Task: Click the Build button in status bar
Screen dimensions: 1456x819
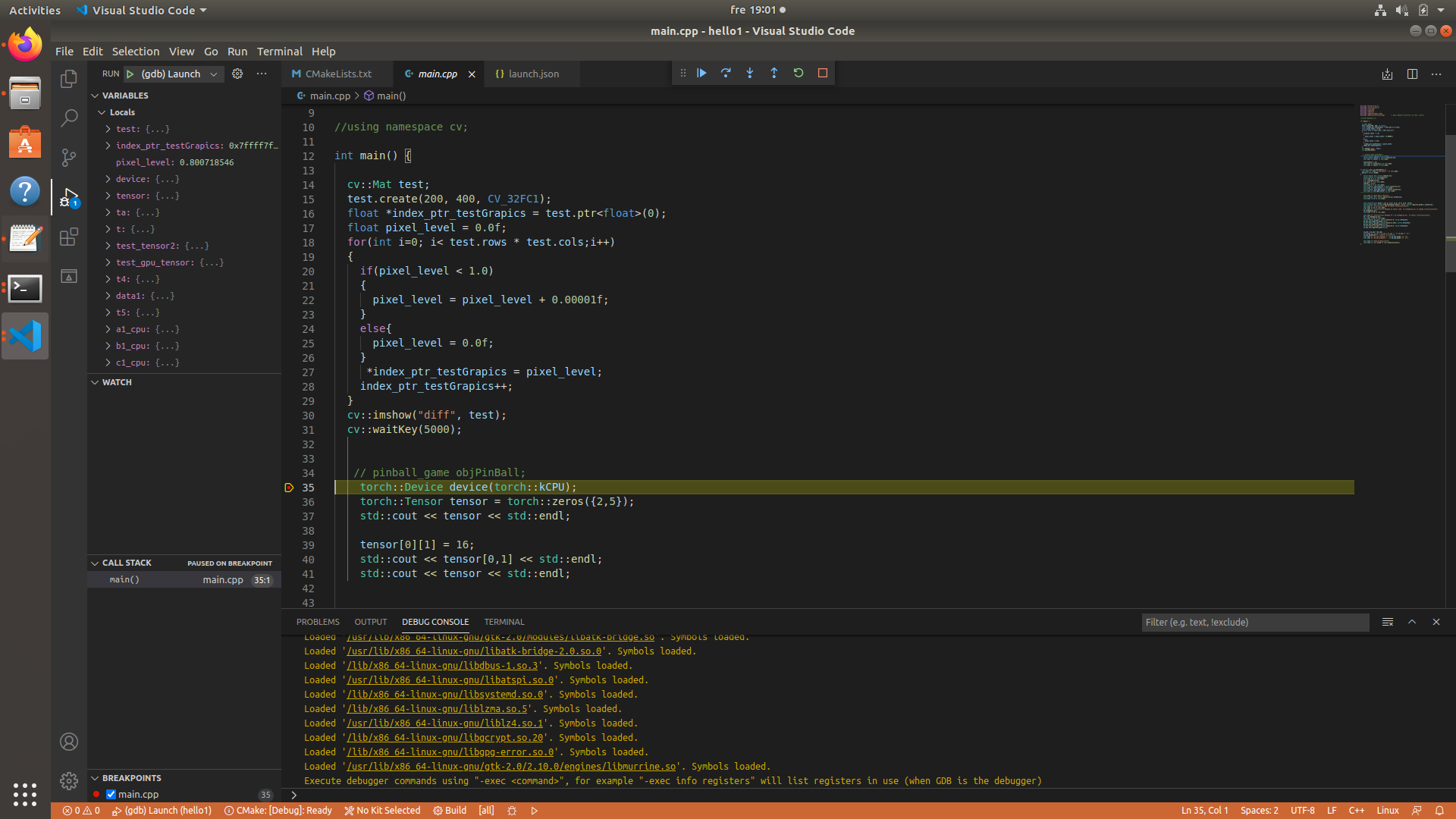Action: pyautogui.click(x=450, y=810)
